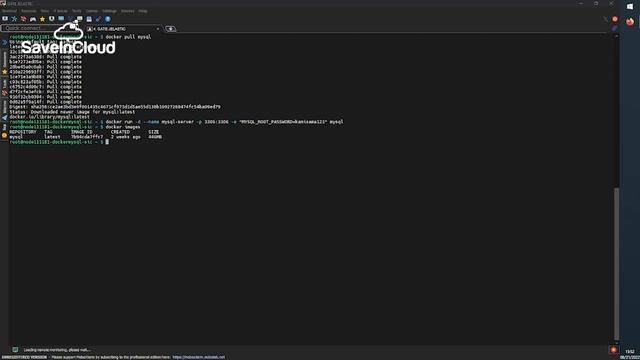Click the Games controller toolbar icon
This screenshot has height=360, width=640.
(x=33, y=19)
